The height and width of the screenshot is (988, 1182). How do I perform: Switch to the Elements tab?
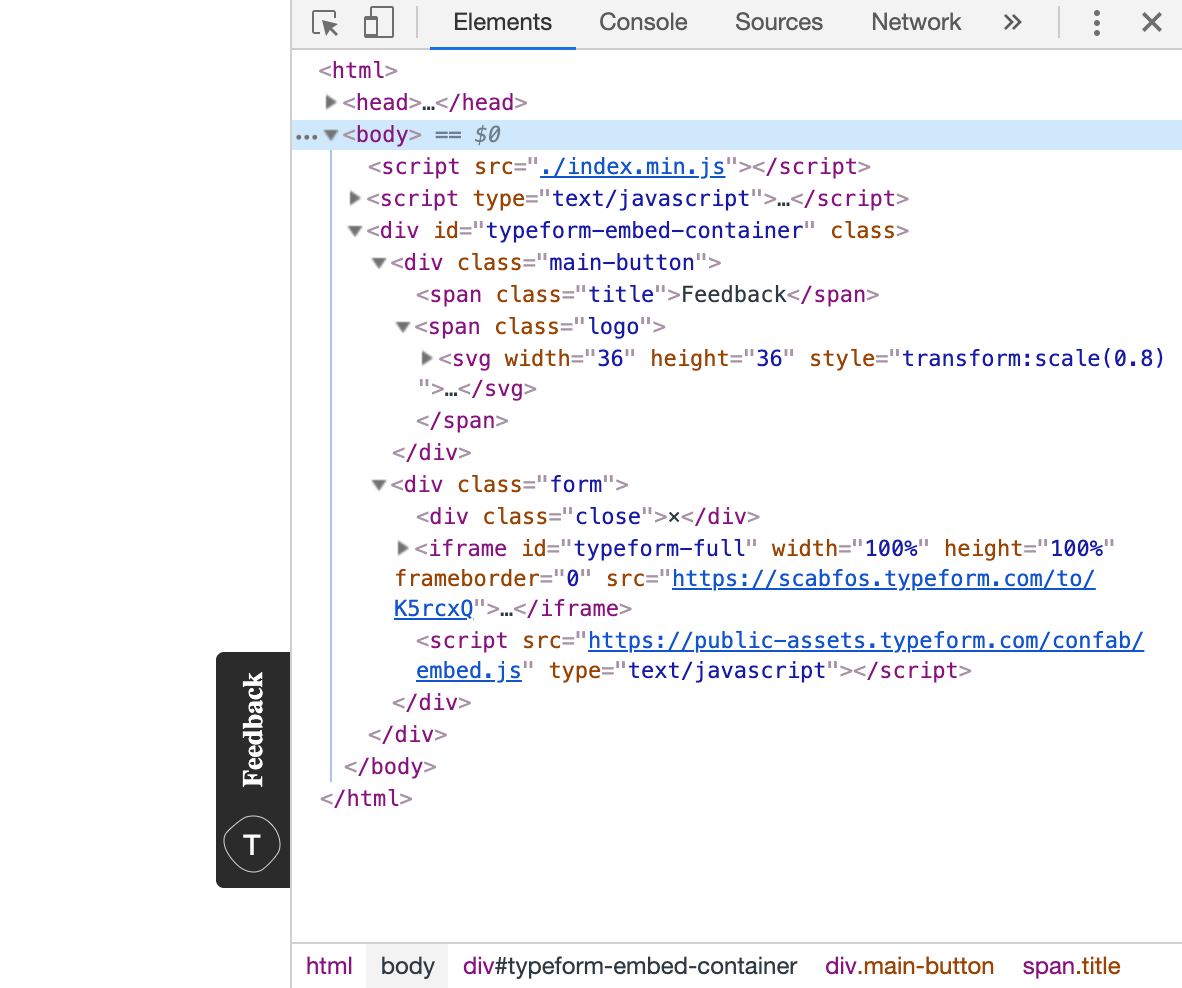pos(502,23)
